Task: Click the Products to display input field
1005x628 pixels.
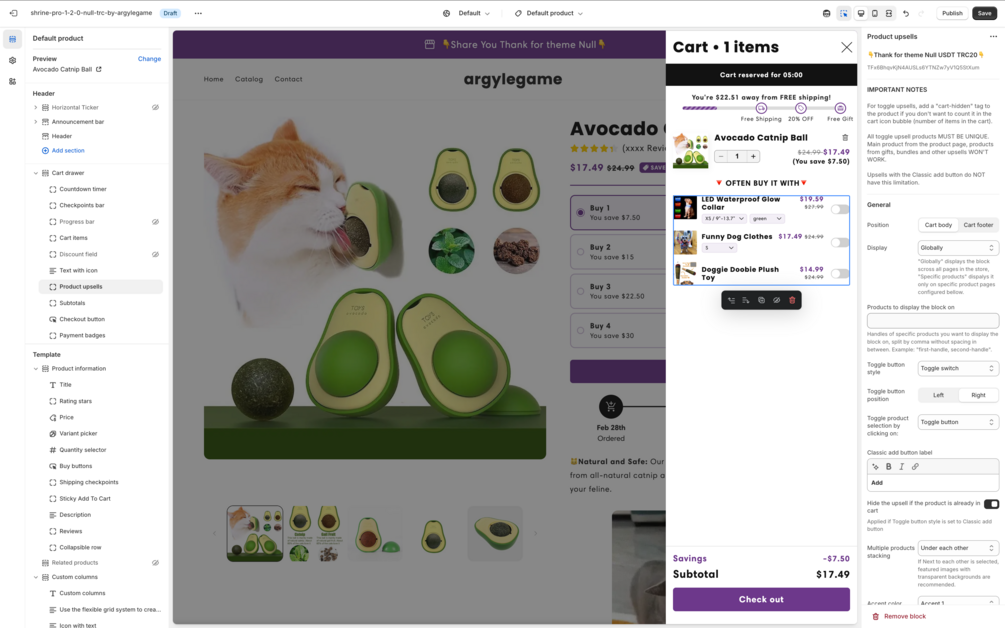Action: [x=933, y=320]
